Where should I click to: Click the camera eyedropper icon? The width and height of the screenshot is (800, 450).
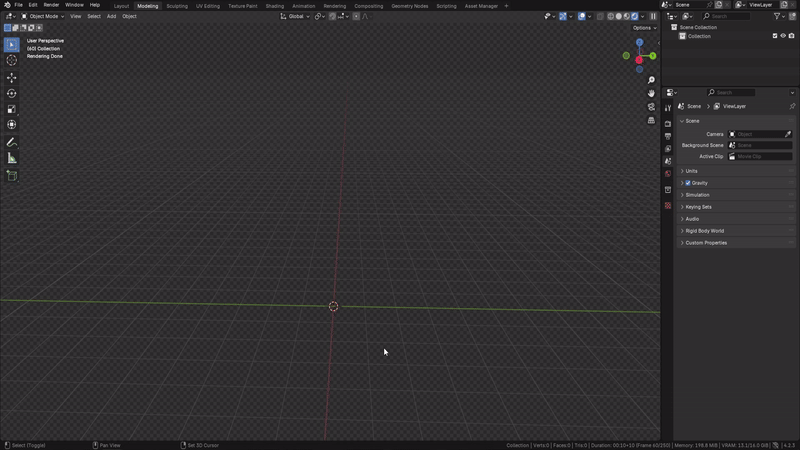[x=788, y=134]
